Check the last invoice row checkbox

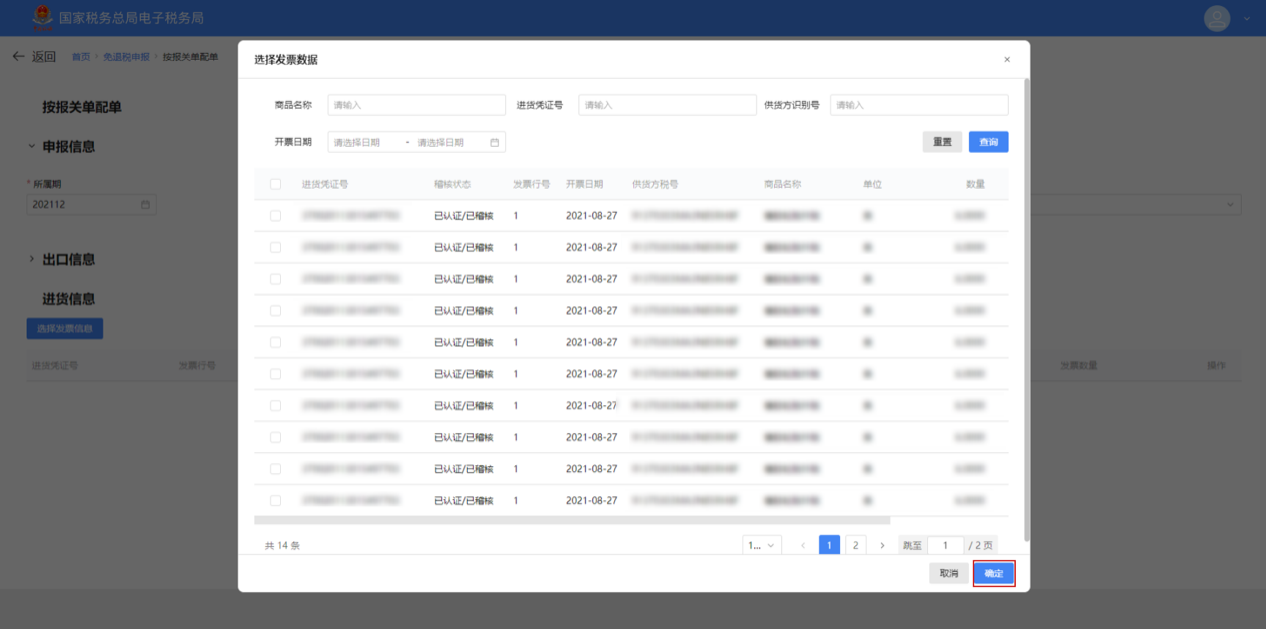pos(276,501)
